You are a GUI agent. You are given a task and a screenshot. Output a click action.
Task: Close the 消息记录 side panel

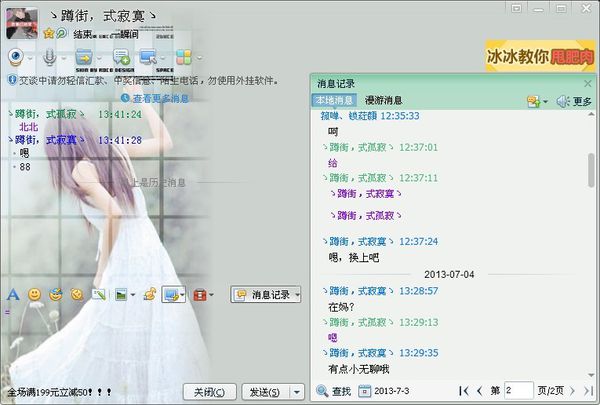point(588,83)
